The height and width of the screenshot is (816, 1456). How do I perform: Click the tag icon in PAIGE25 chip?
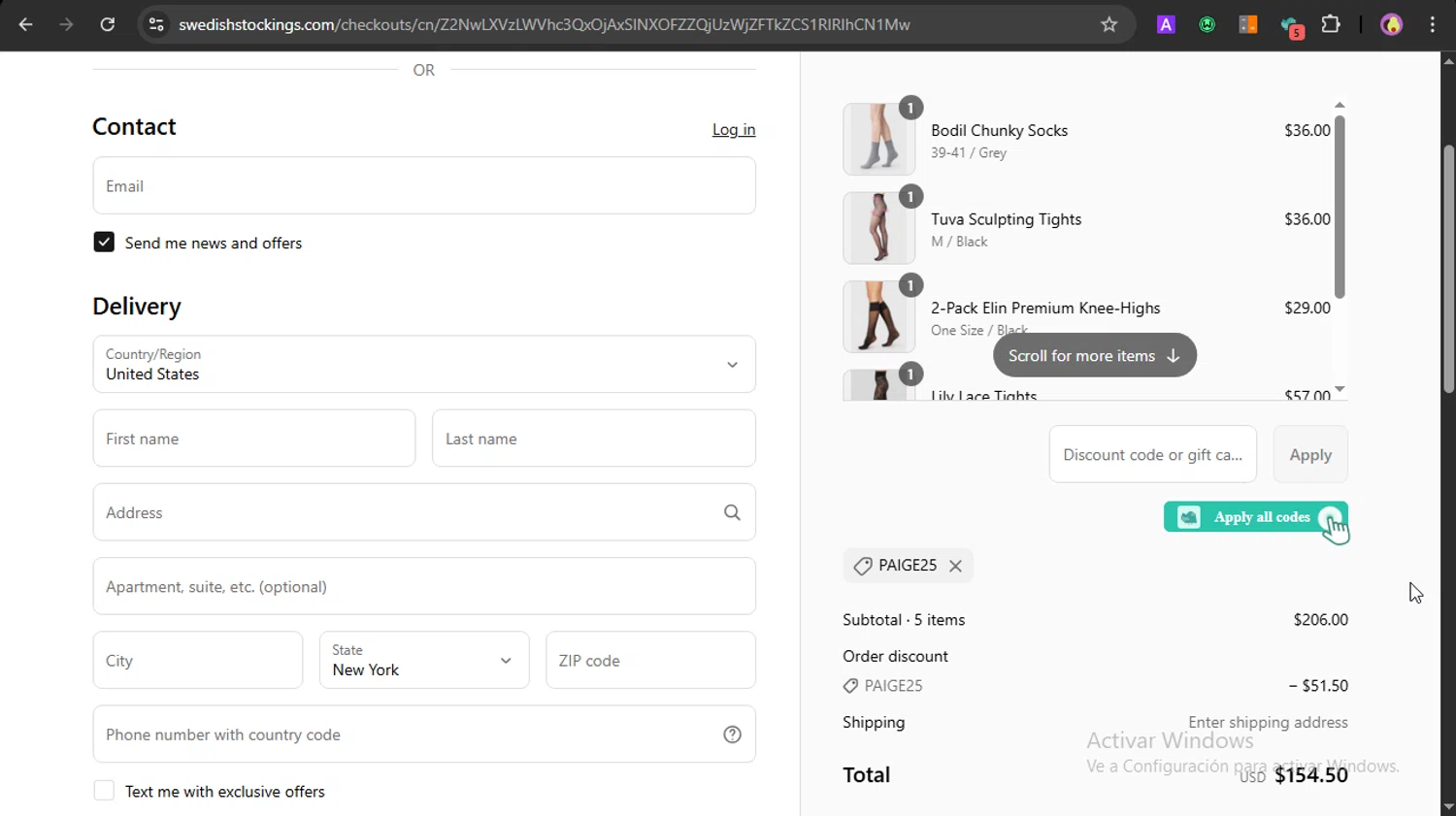pos(862,566)
